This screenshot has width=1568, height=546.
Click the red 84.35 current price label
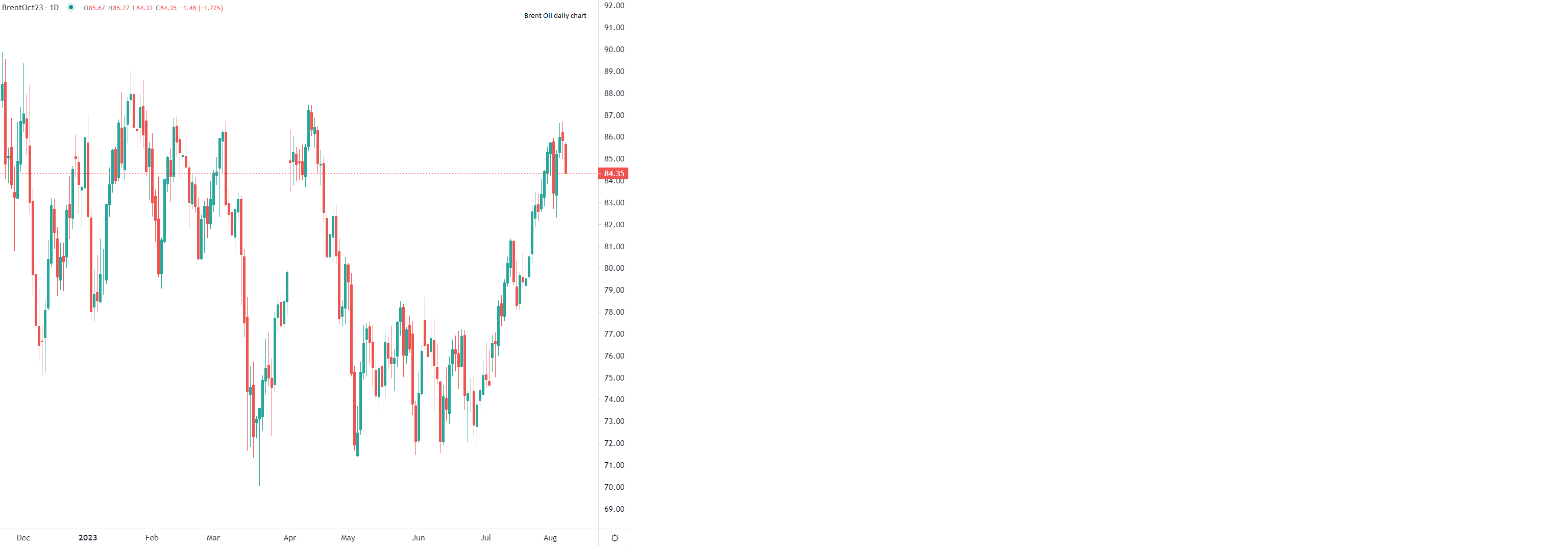click(614, 174)
